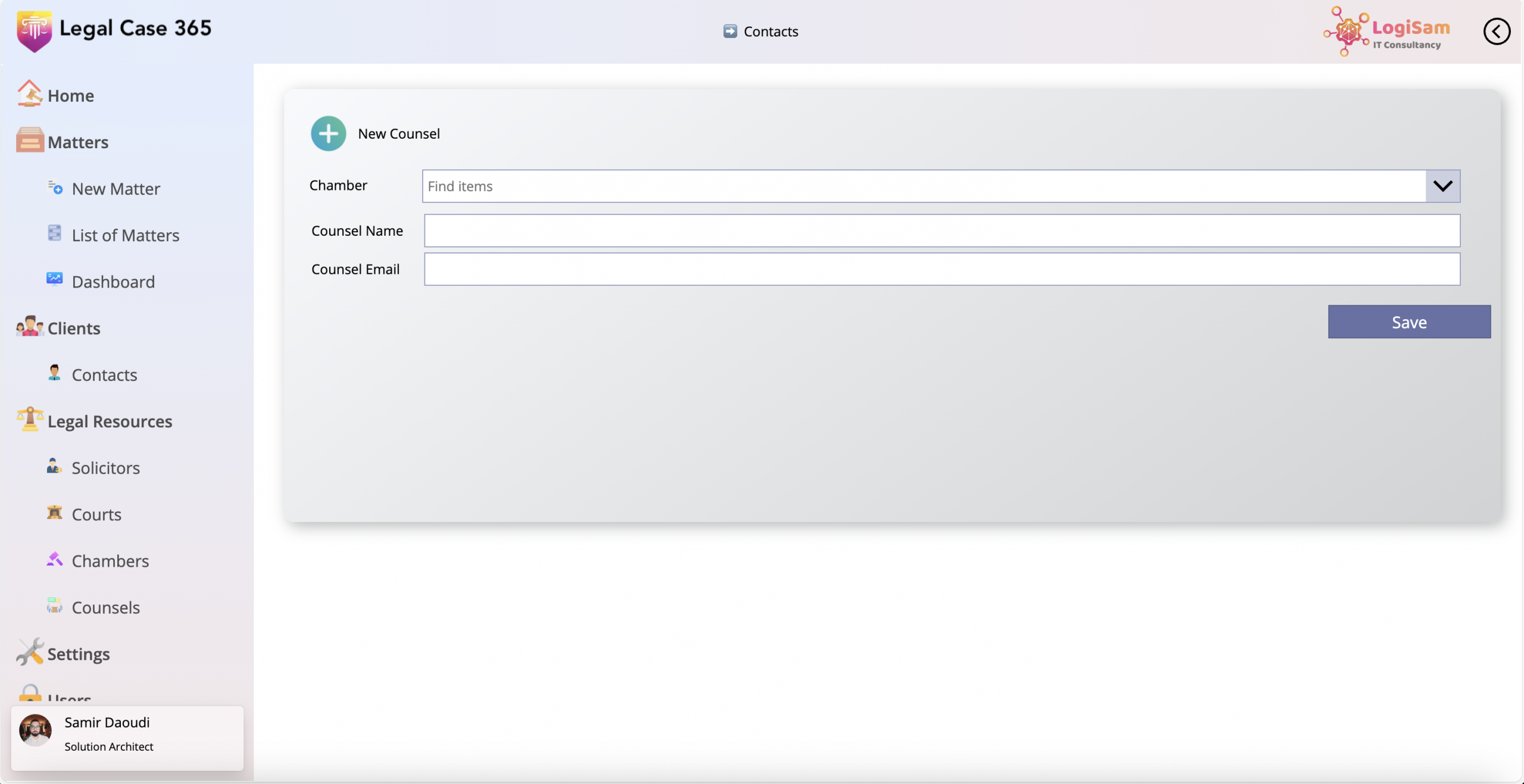Click the green plus New Counsel icon

click(x=328, y=133)
